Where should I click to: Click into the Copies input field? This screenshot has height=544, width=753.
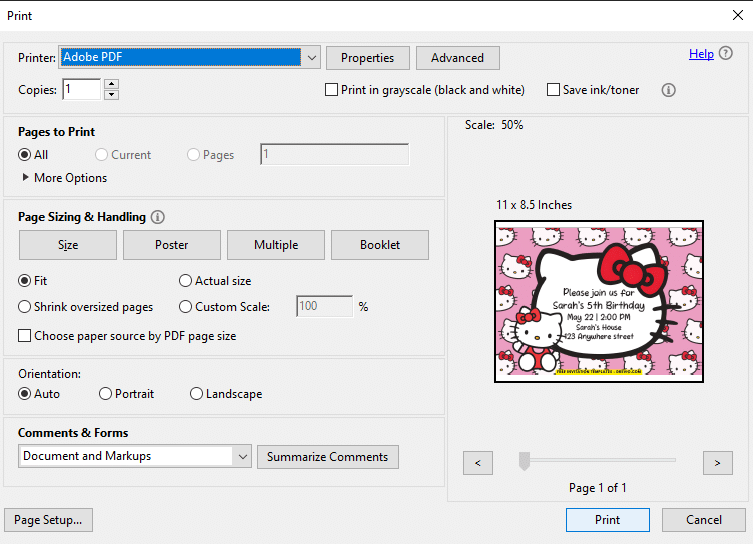tap(82, 89)
